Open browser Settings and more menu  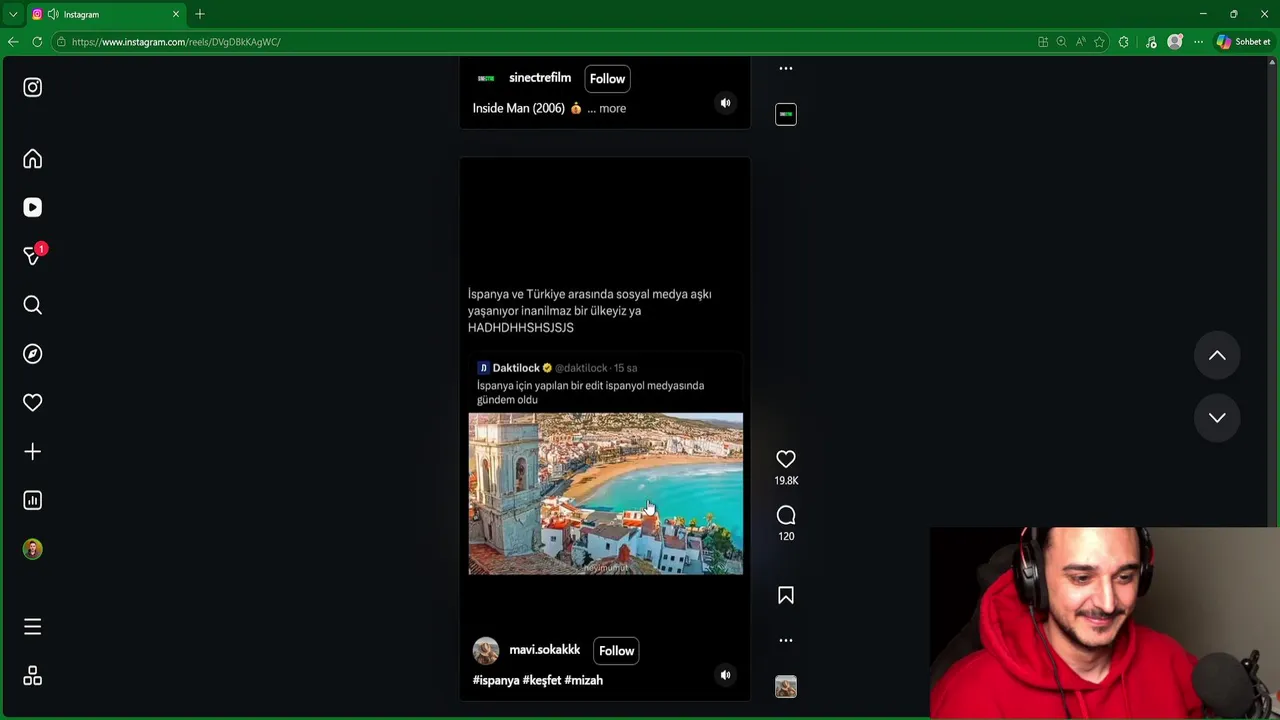pyautogui.click(x=1198, y=42)
